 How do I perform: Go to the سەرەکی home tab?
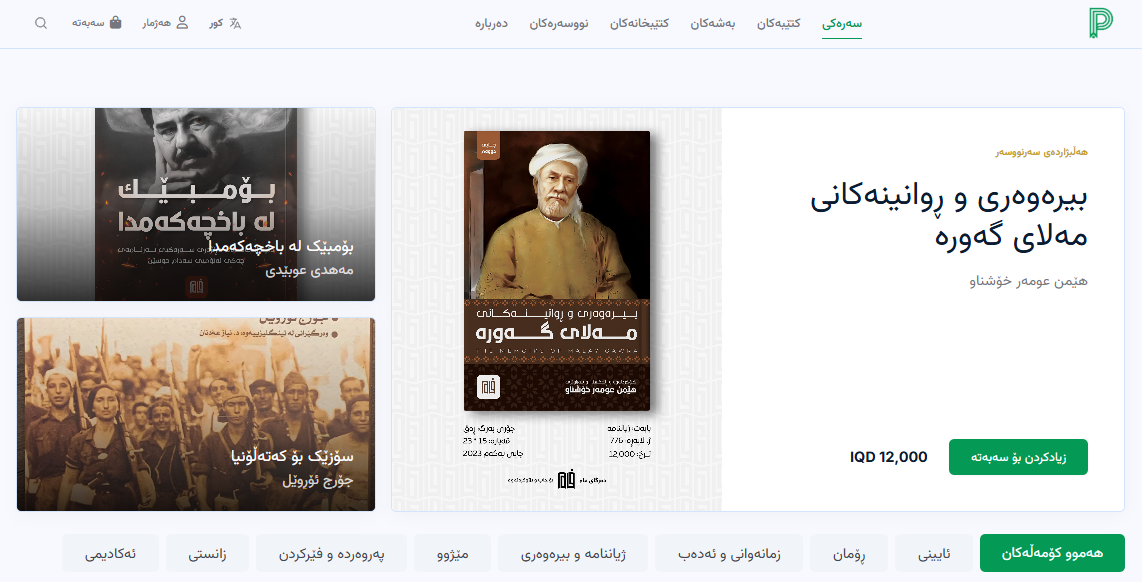click(842, 23)
